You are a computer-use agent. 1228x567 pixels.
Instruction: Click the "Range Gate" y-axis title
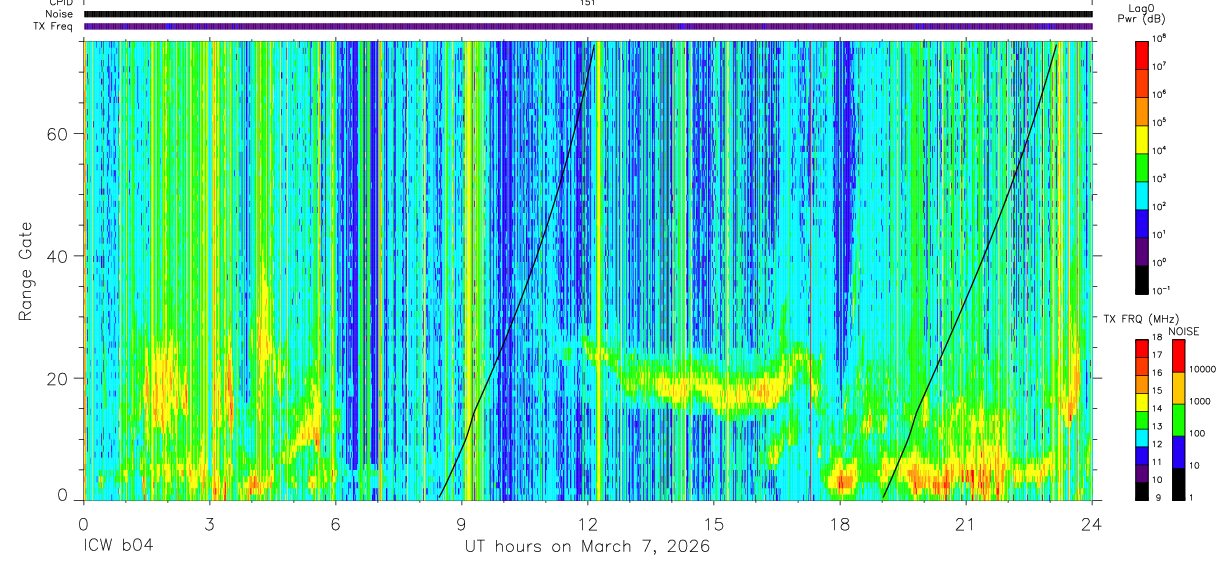tap(27, 271)
